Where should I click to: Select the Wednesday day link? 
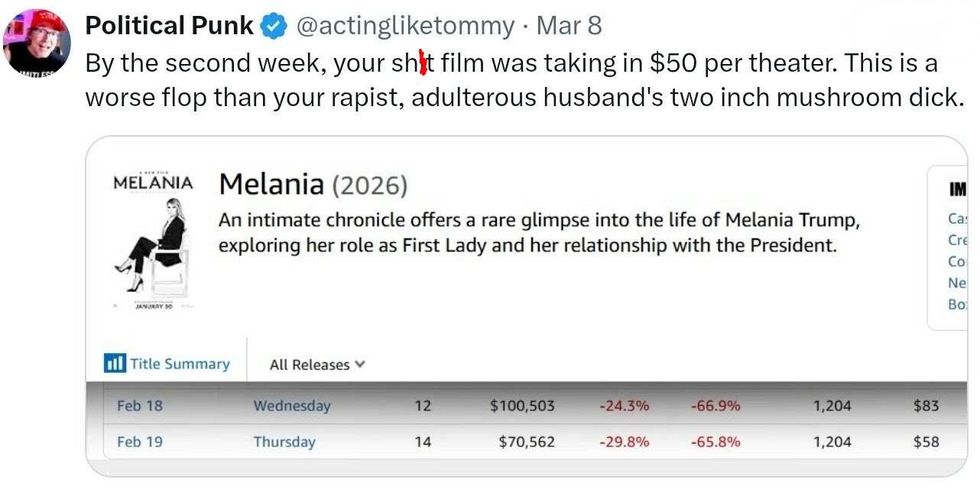pos(292,406)
